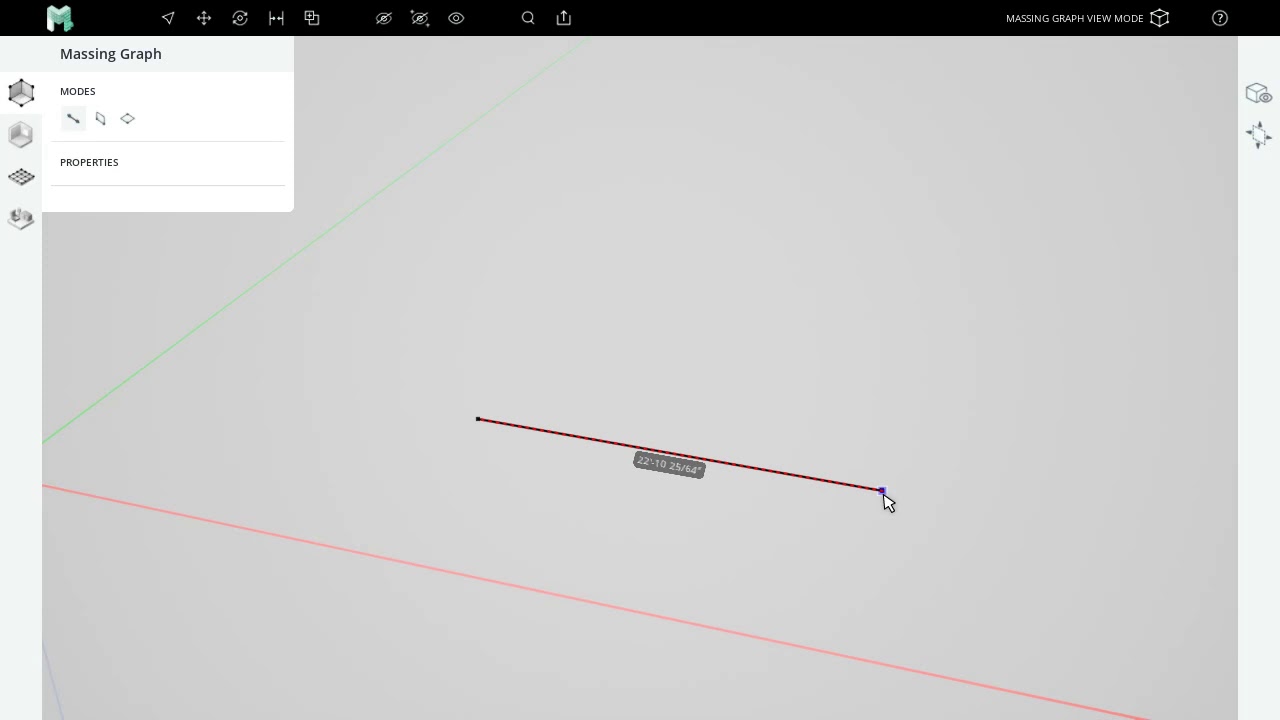1280x720 pixels.
Task: Show all objects with eye icon
Action: [456, 18]
